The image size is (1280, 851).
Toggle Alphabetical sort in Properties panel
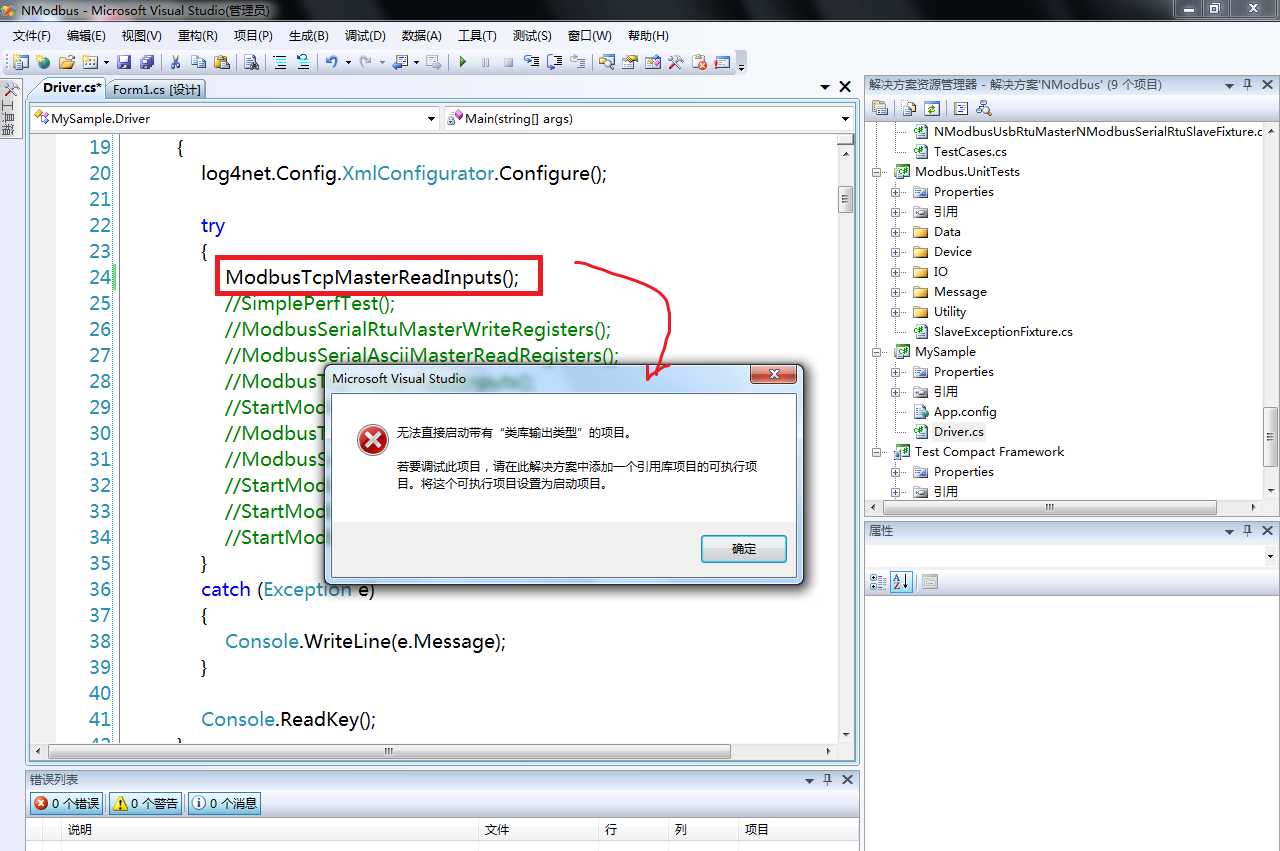click(901, 582)
